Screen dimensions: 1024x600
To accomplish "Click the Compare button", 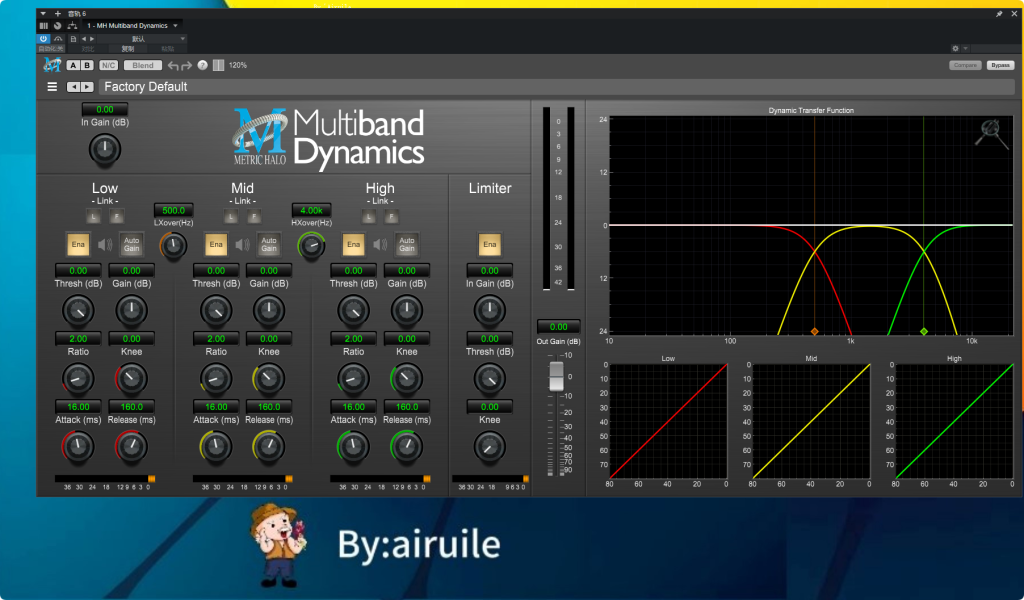I will [965, 65].
